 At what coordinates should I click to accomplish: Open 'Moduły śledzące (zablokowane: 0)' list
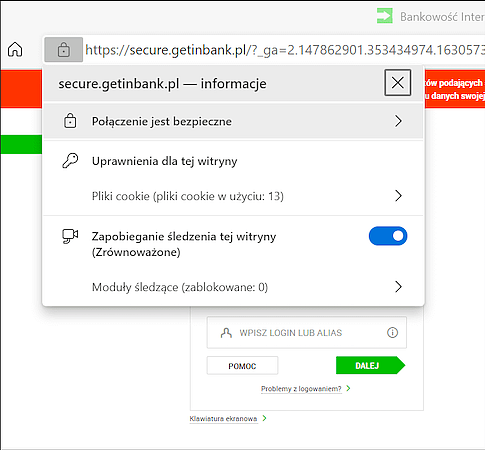point(233,287)
